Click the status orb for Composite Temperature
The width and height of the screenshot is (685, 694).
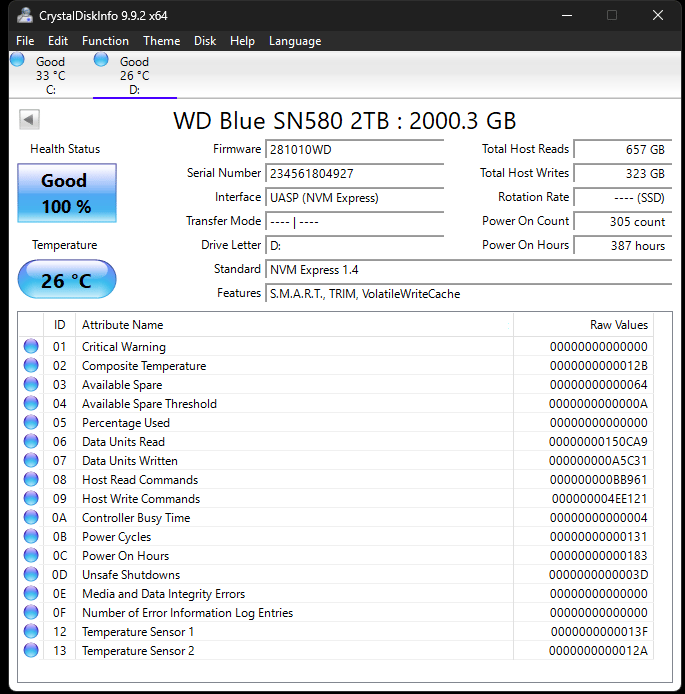click(31, 365)
